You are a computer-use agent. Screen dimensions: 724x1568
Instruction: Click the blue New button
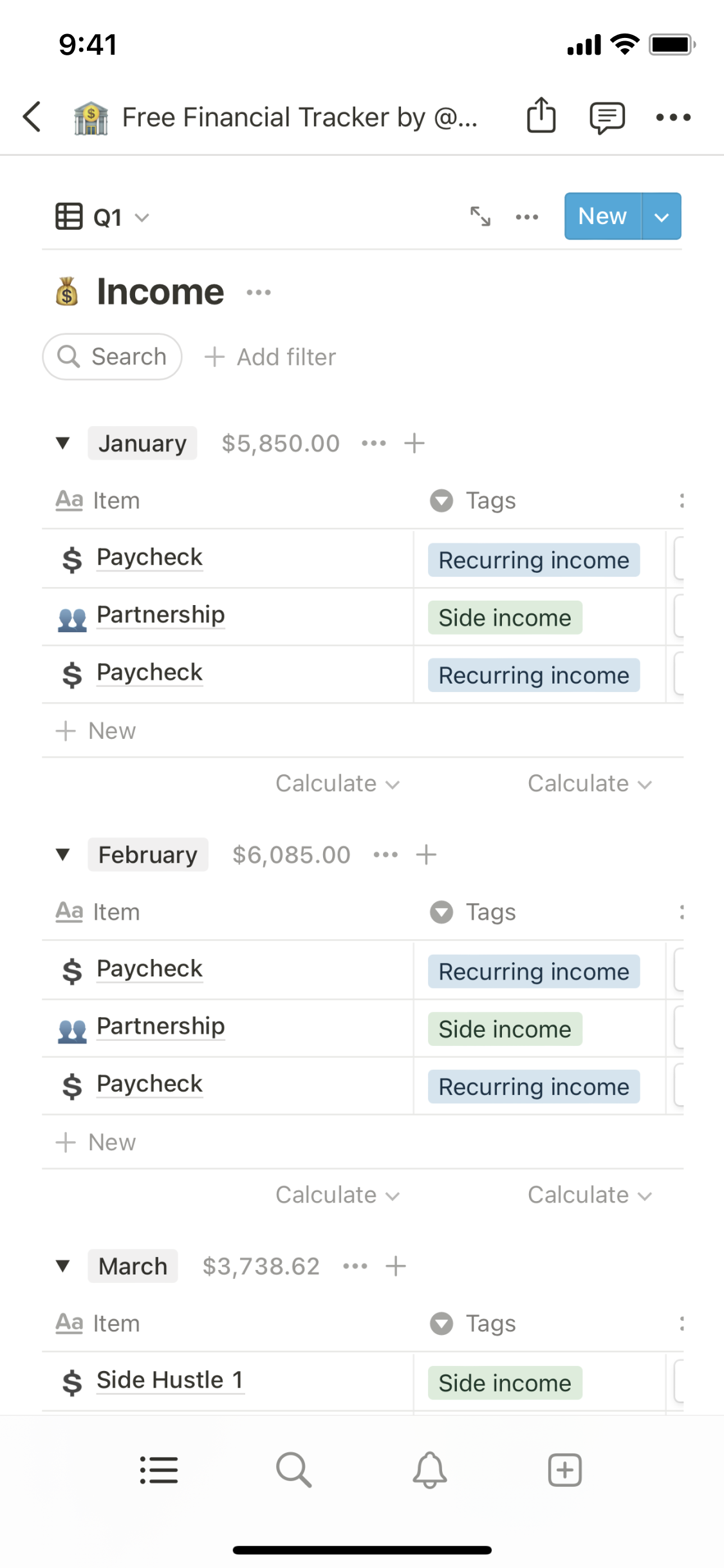point(602,217)
